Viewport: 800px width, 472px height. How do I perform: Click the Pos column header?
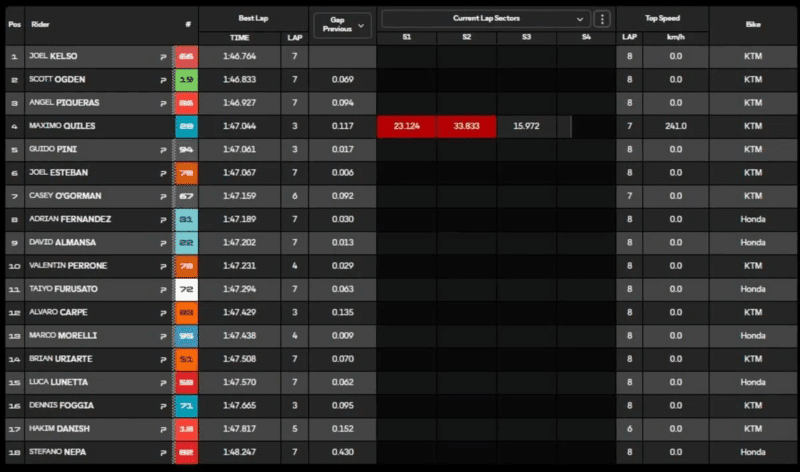pyautogui.click(x=13, y=23)
